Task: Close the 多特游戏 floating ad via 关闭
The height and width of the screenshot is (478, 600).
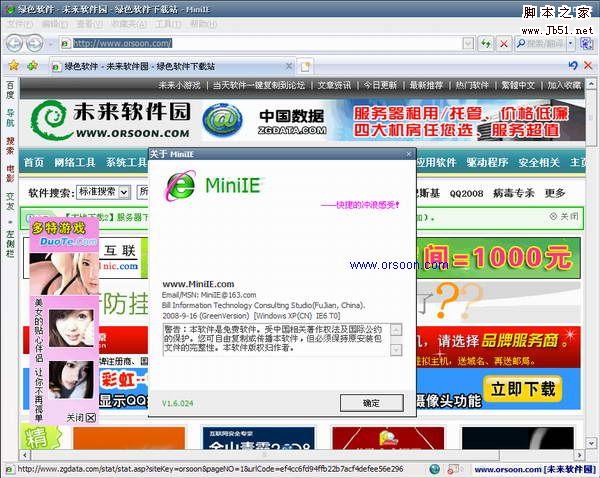Action: (x=81, y=417)
